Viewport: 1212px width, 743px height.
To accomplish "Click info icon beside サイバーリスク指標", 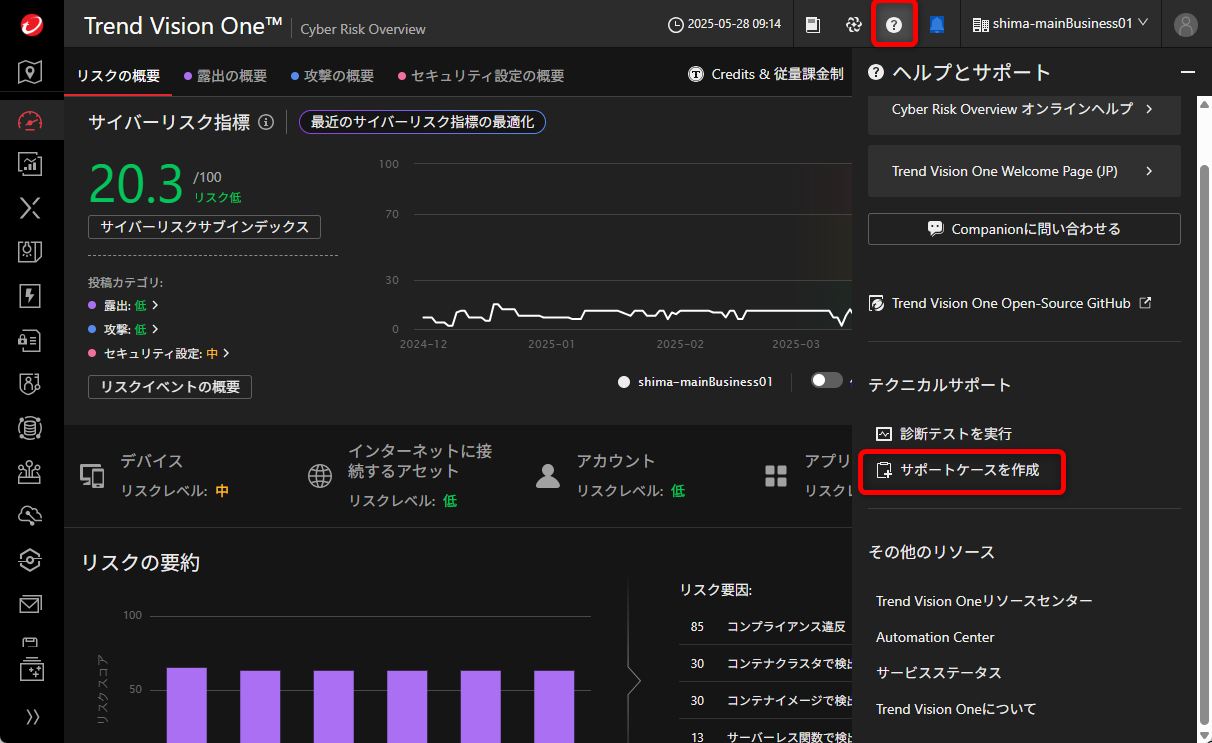I will point(266,122).
